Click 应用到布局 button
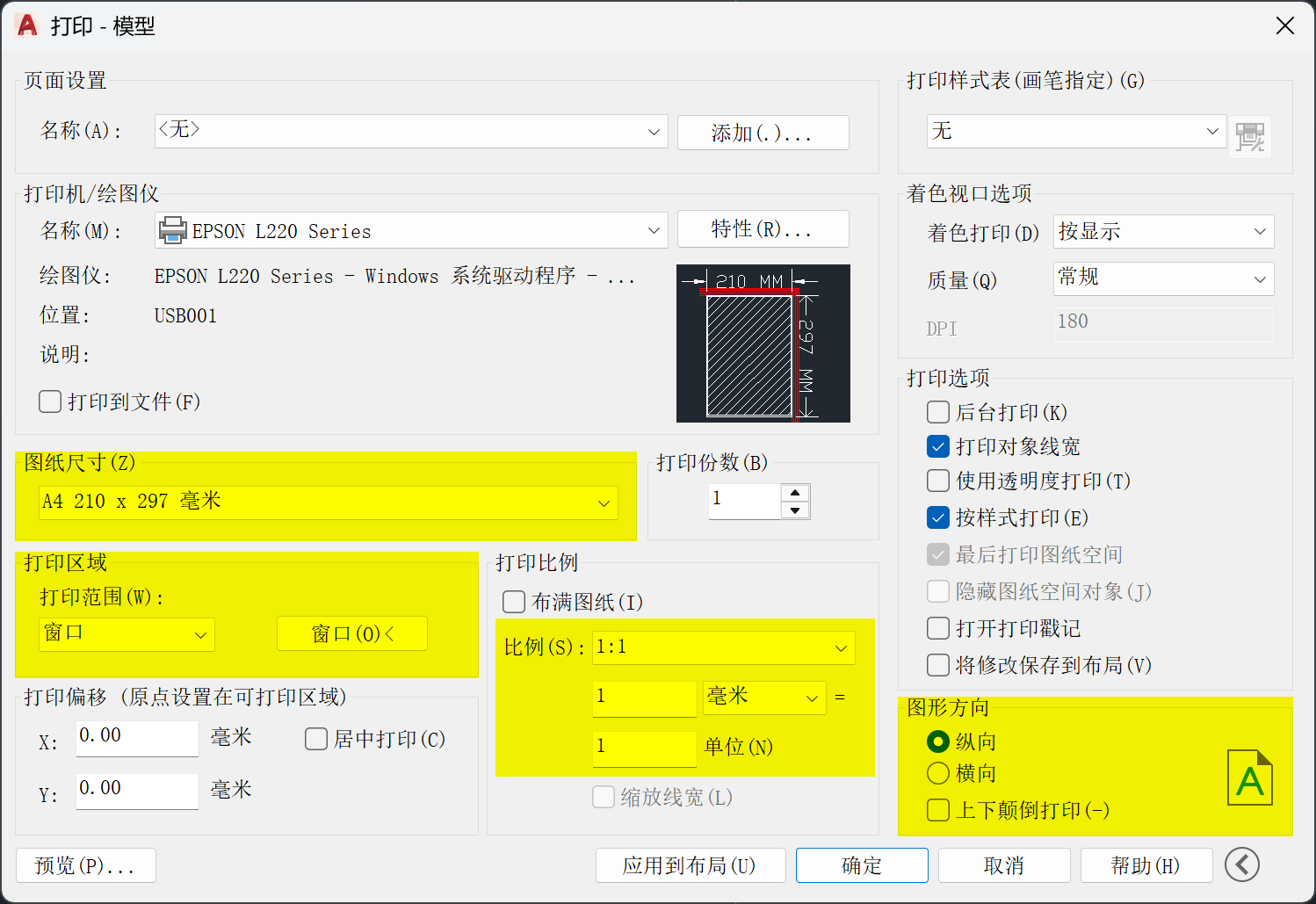1316x904 pixels. [690, 865]
